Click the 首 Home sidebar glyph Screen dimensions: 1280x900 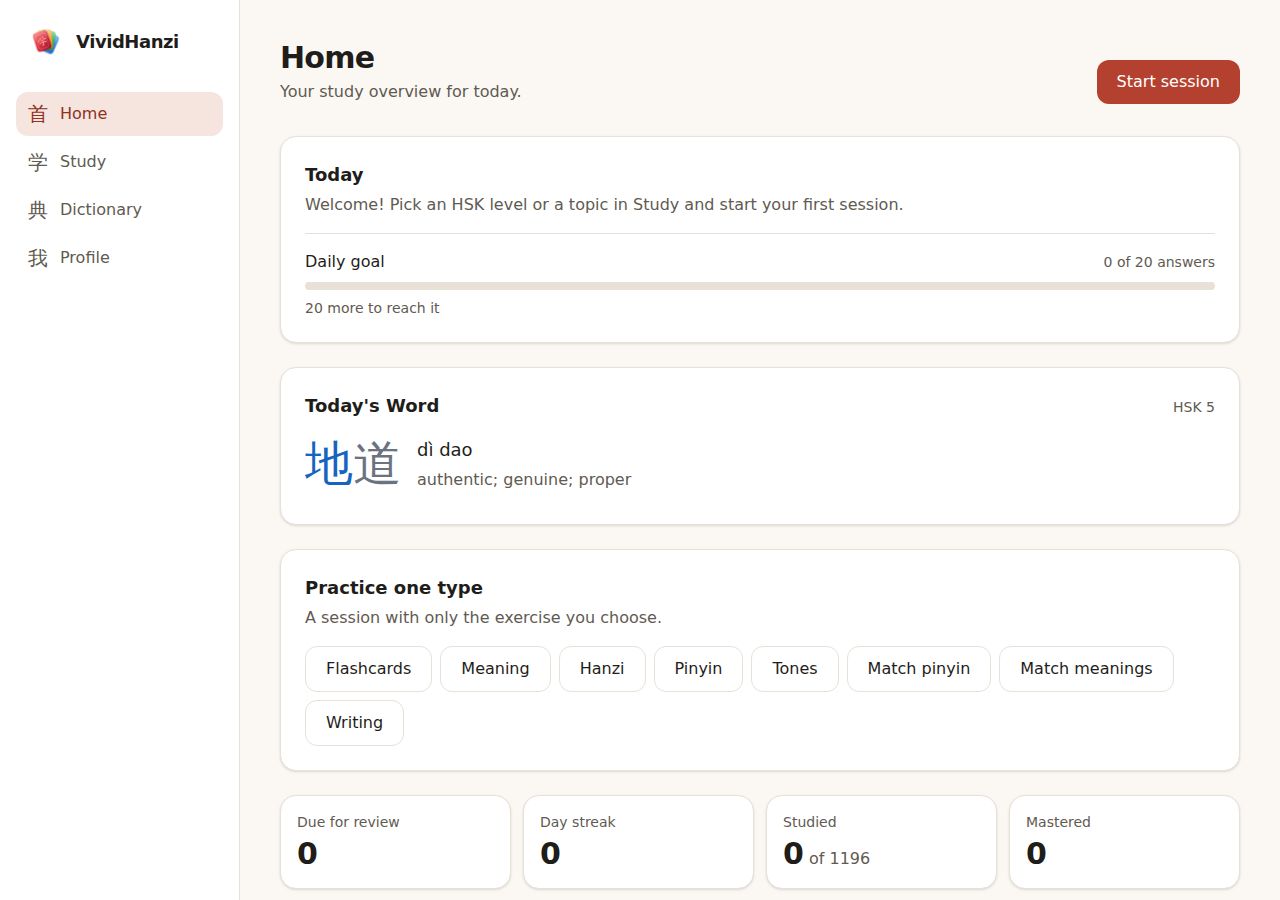(x=38, y=114)
